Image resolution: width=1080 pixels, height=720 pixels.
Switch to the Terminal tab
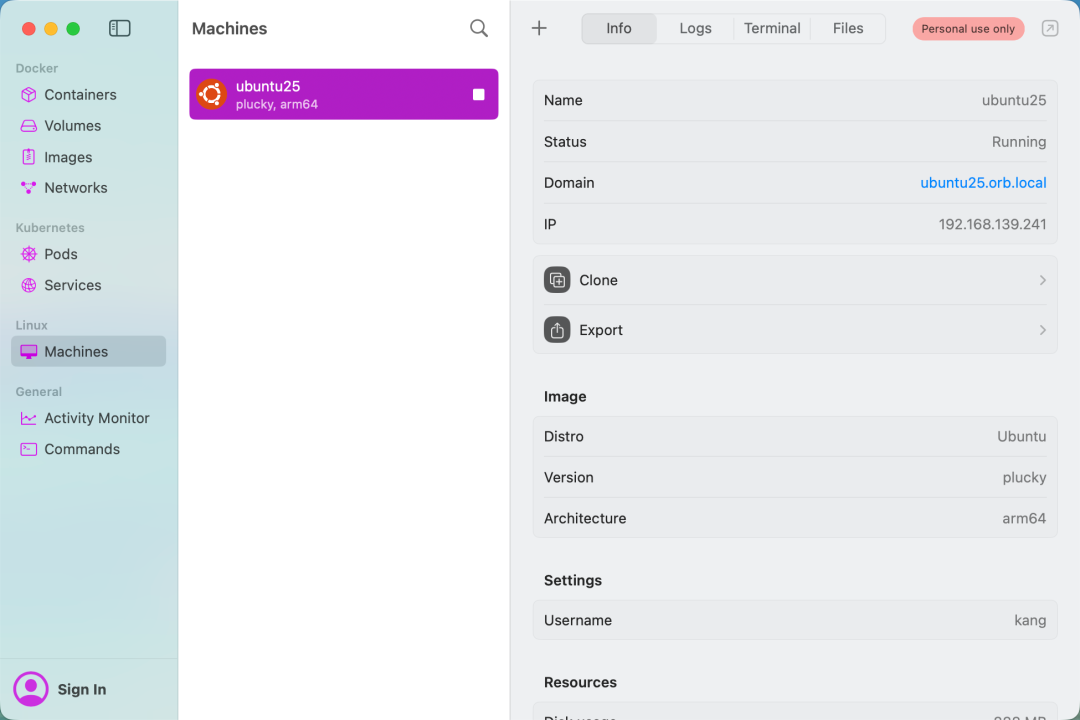[x=772, y=28]
